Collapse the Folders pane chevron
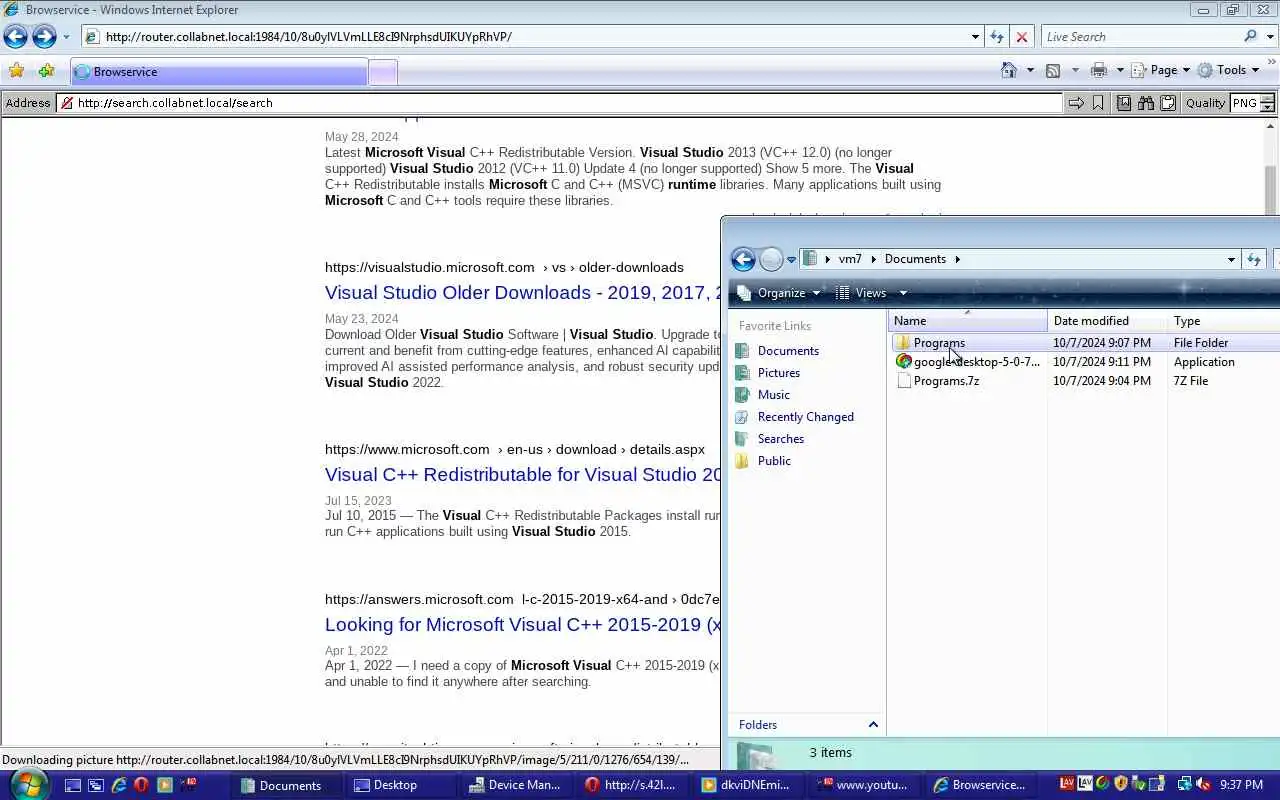The image size is (1280, 800). (x=873, y=725)
